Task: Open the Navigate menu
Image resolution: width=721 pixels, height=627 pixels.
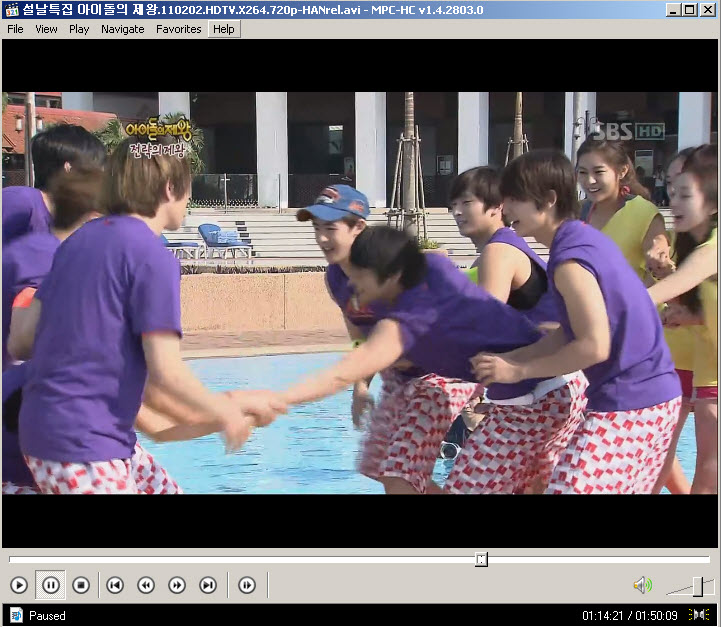Action: point(123,29)
